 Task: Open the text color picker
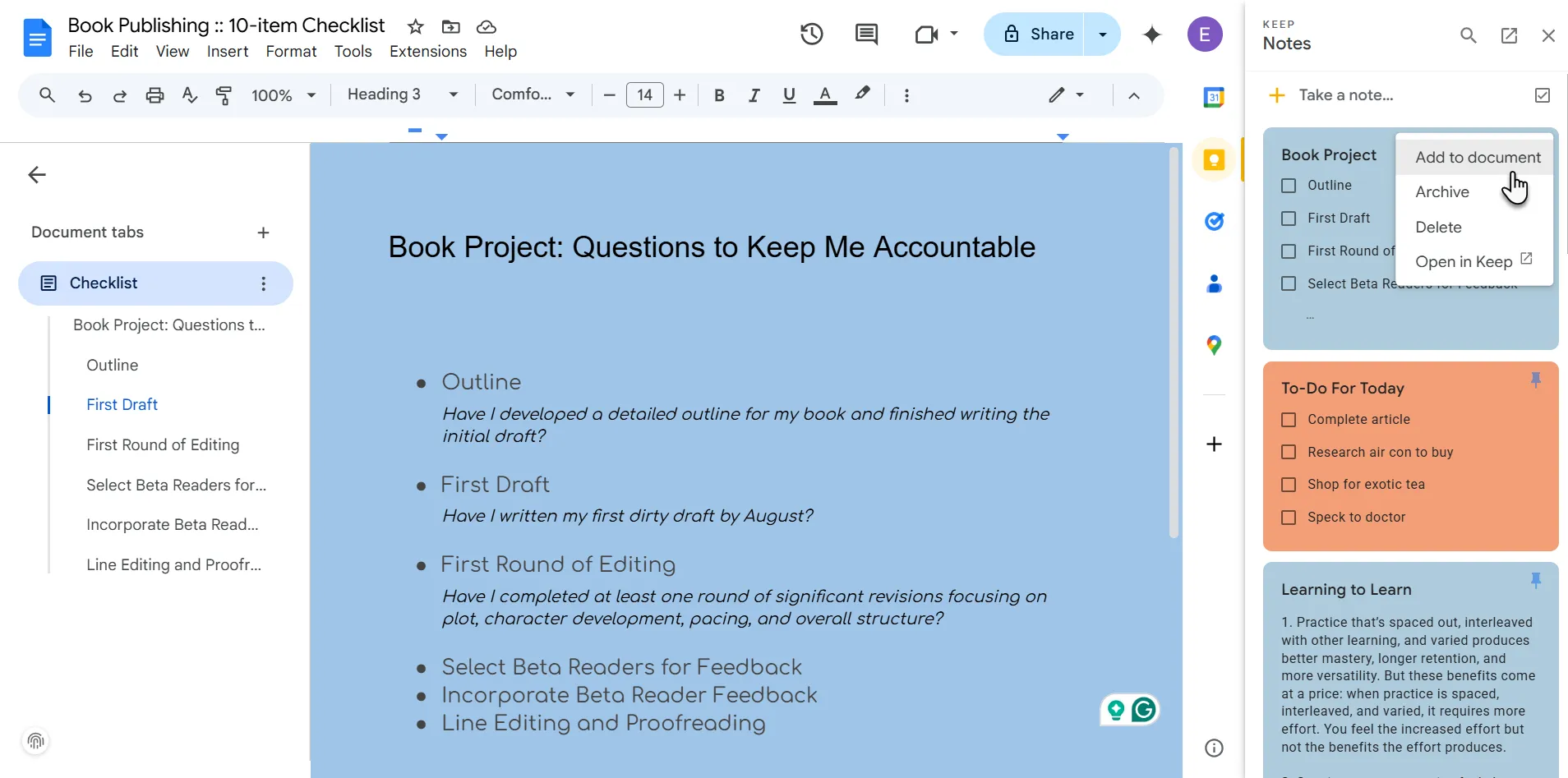825,94
